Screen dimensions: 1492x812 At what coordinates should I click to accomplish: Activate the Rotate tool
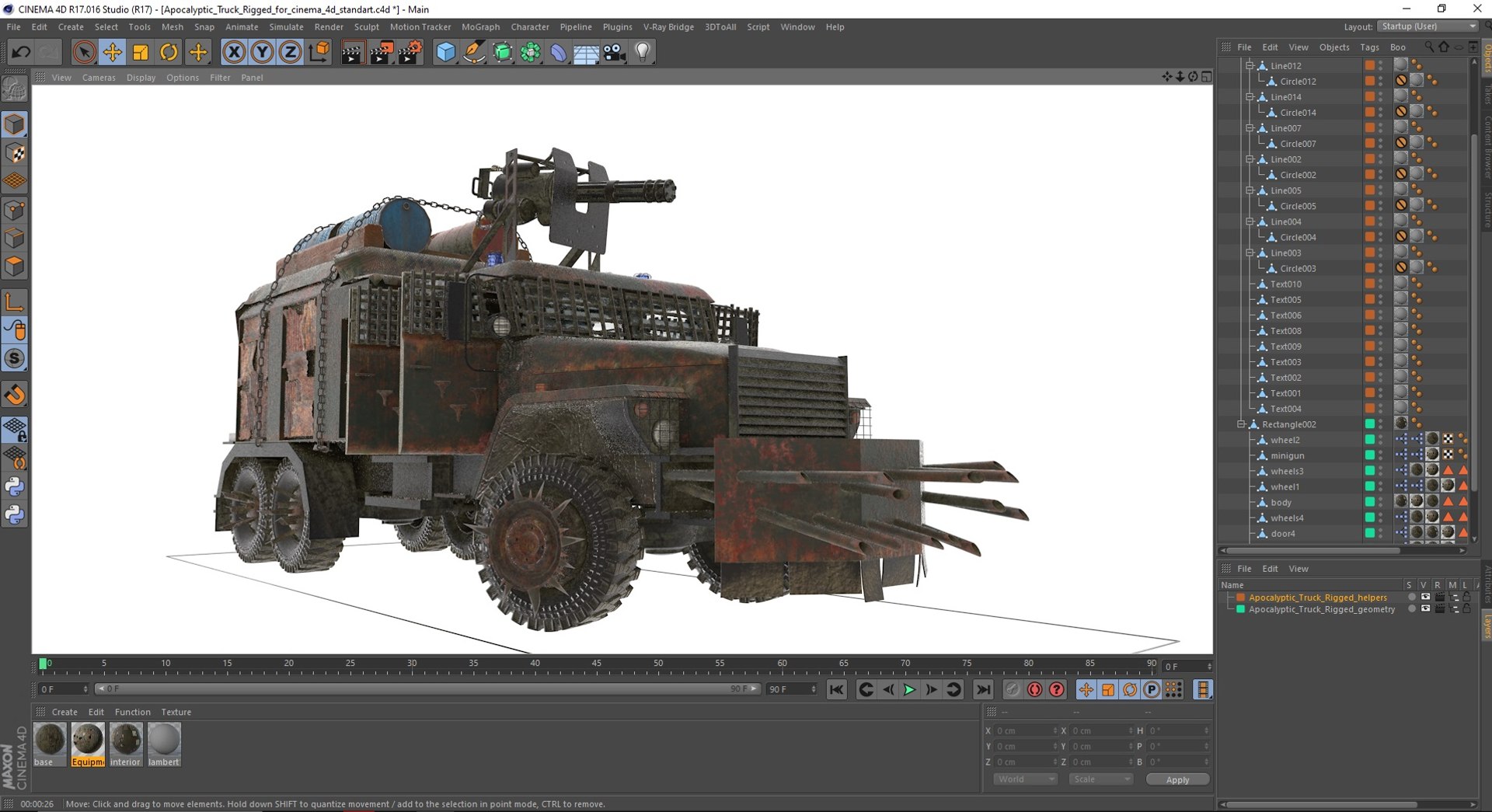point(169,52)
